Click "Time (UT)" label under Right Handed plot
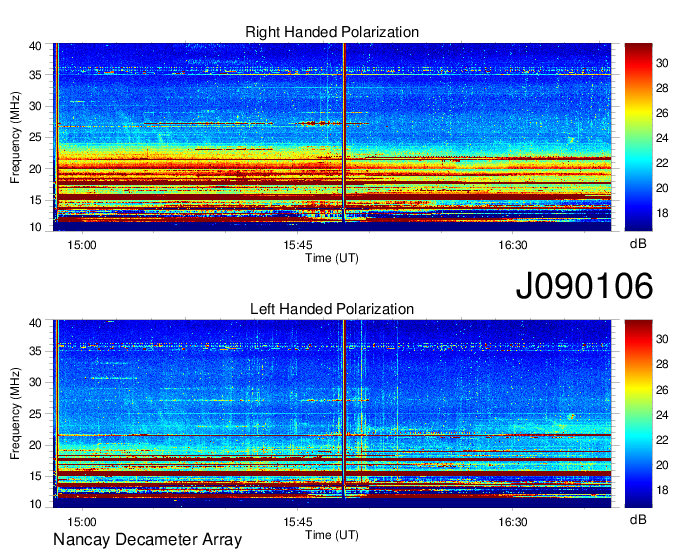Screen dimensions: 680x552 tap(332, 258)
